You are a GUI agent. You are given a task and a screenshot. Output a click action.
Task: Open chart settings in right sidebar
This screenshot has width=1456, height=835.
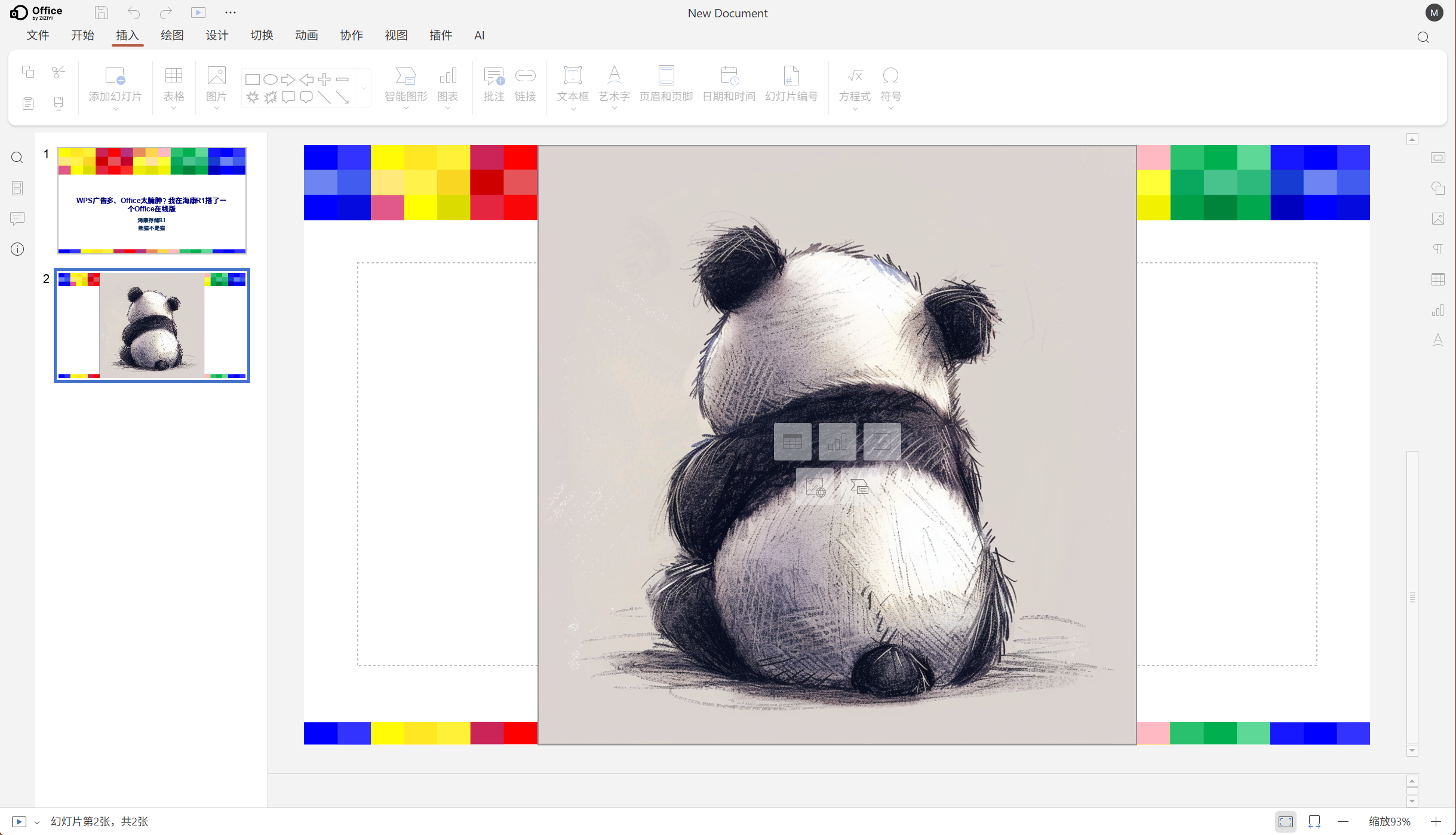[x=1438, y=310]
